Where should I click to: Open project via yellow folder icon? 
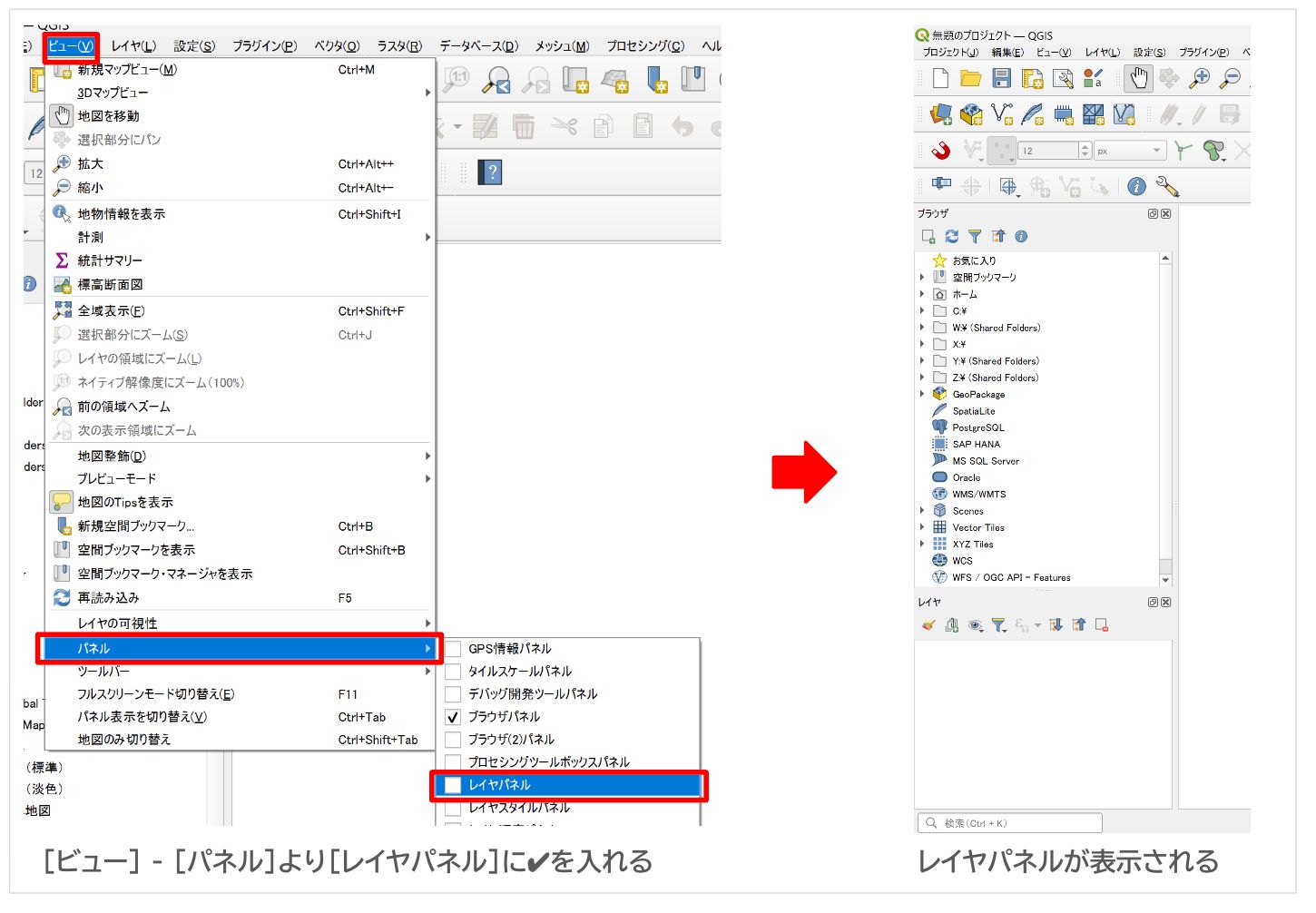(971, 79)
